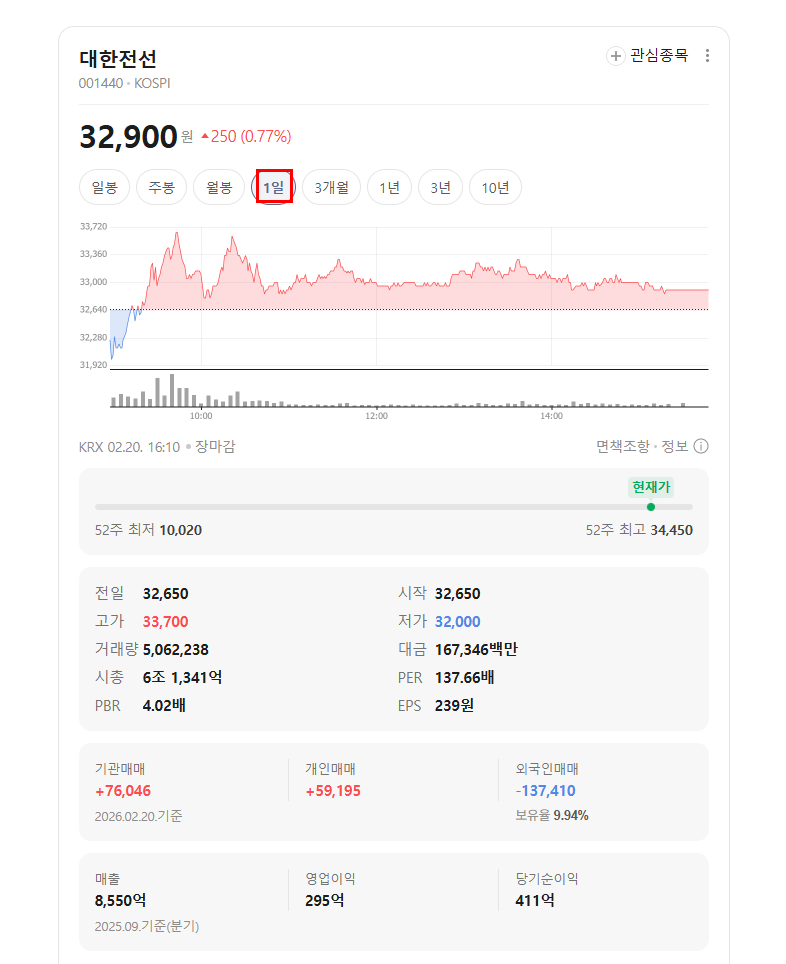Add 대한전선 to the 관심종목 watchlist
The width and height of the screenshot is (786, 964).
(x=647, y=56)
